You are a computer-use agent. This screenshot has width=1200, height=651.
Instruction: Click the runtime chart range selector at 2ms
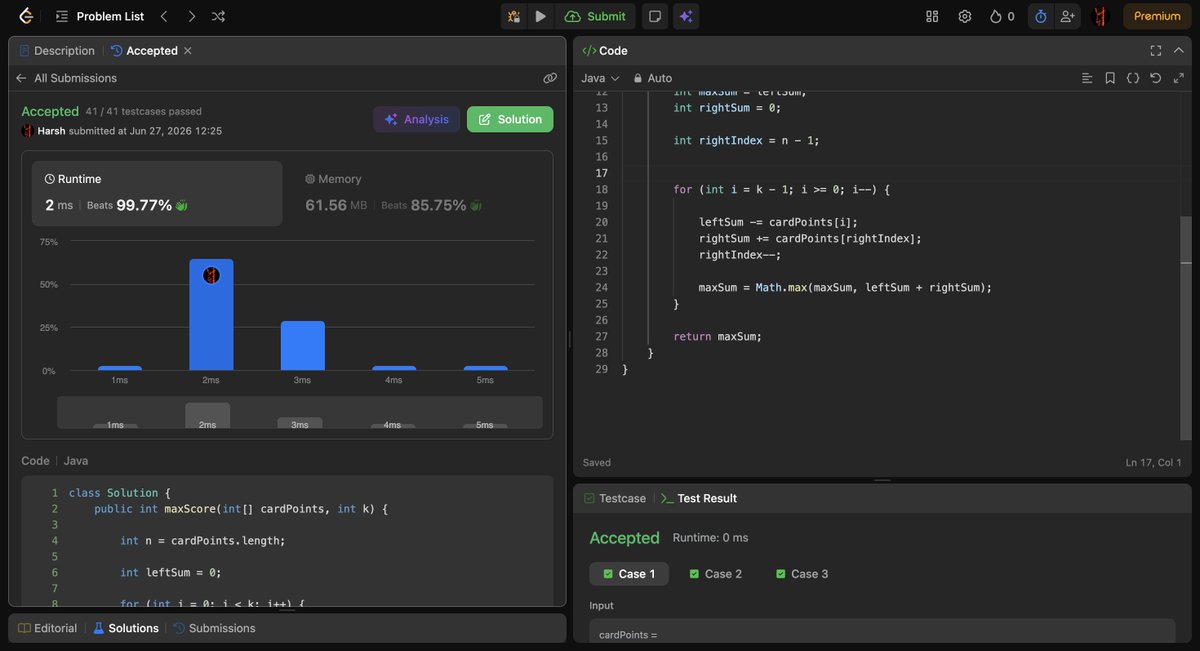(207, 415)
